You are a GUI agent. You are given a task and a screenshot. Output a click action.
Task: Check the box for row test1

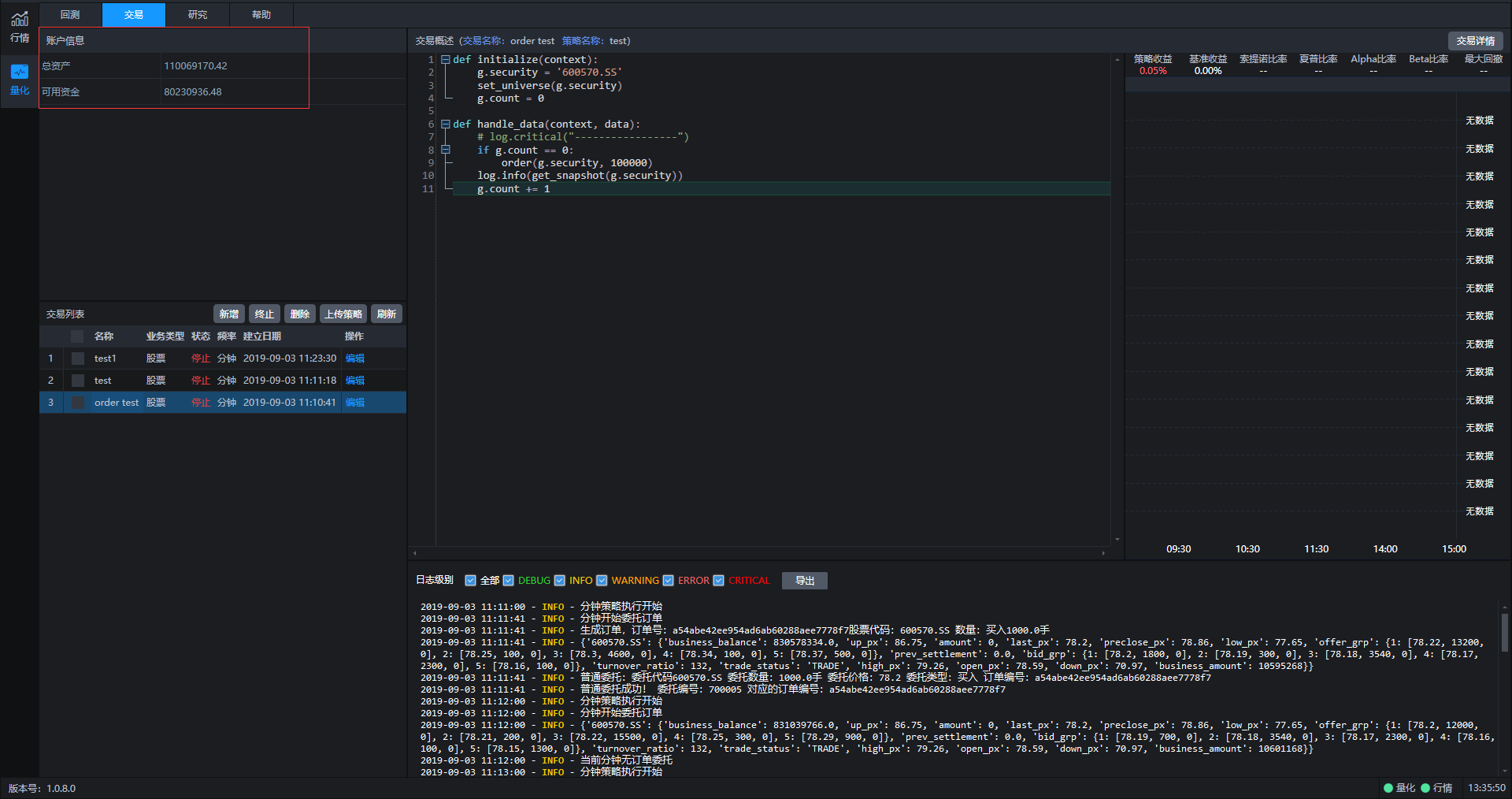(x=78, y=359)
